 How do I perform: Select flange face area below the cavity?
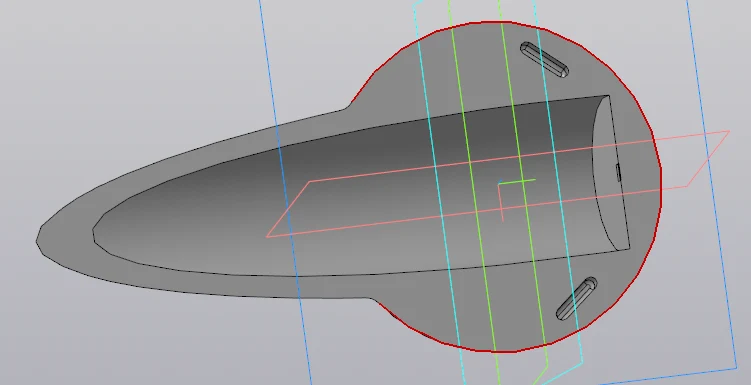point(479,311)
